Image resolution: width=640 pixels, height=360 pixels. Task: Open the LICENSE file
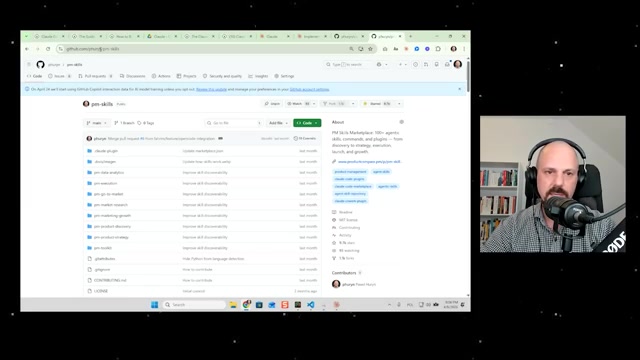[101, 291]
